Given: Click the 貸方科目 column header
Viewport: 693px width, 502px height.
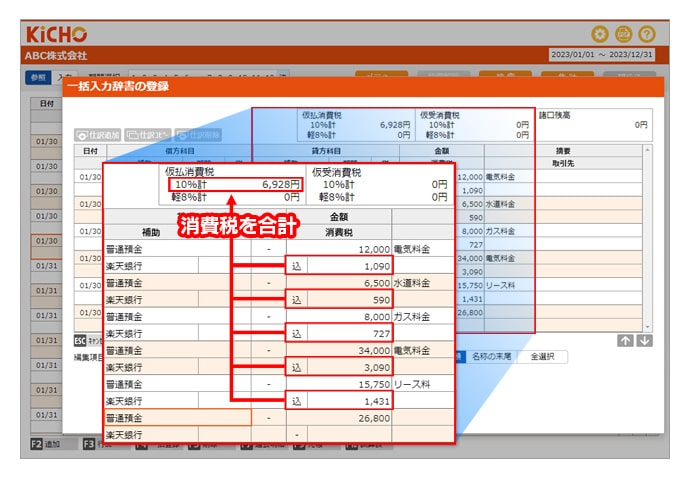Looking at the screenshot, I should click(x=326, y=151).
